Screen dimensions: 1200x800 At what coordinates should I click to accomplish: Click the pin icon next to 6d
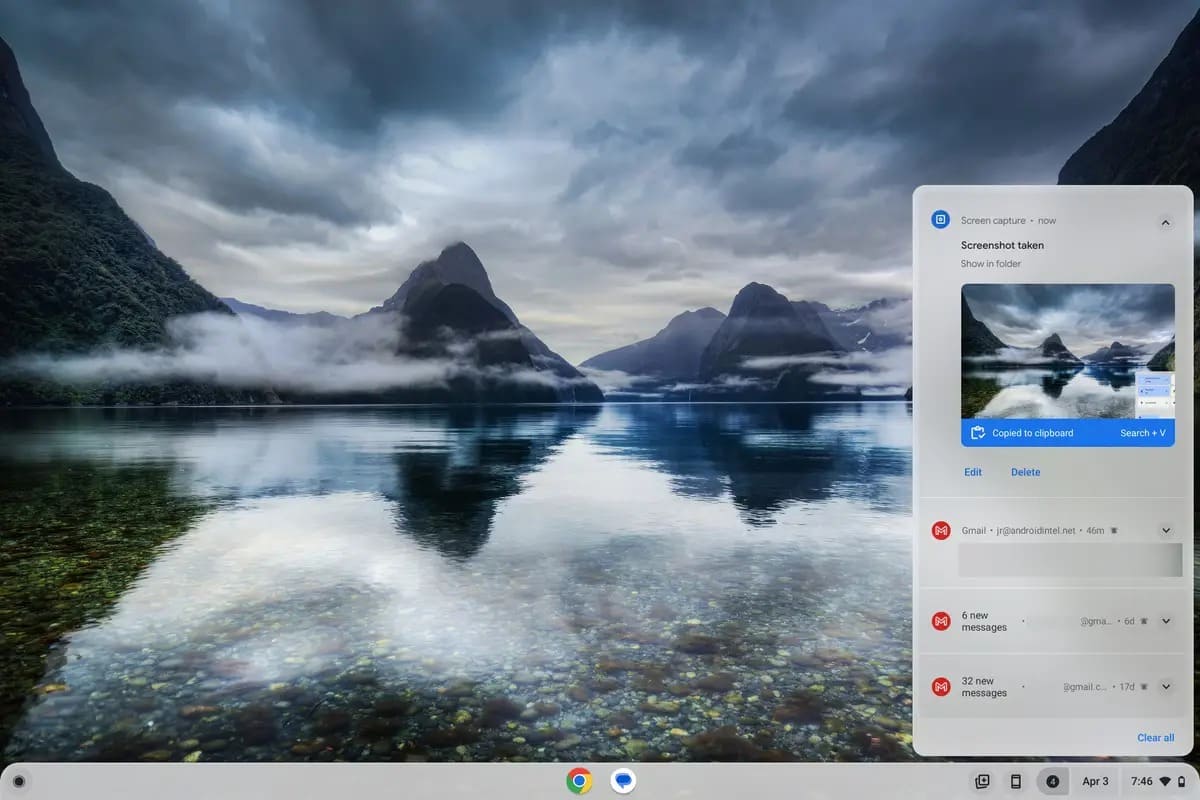coord(1144,621)
